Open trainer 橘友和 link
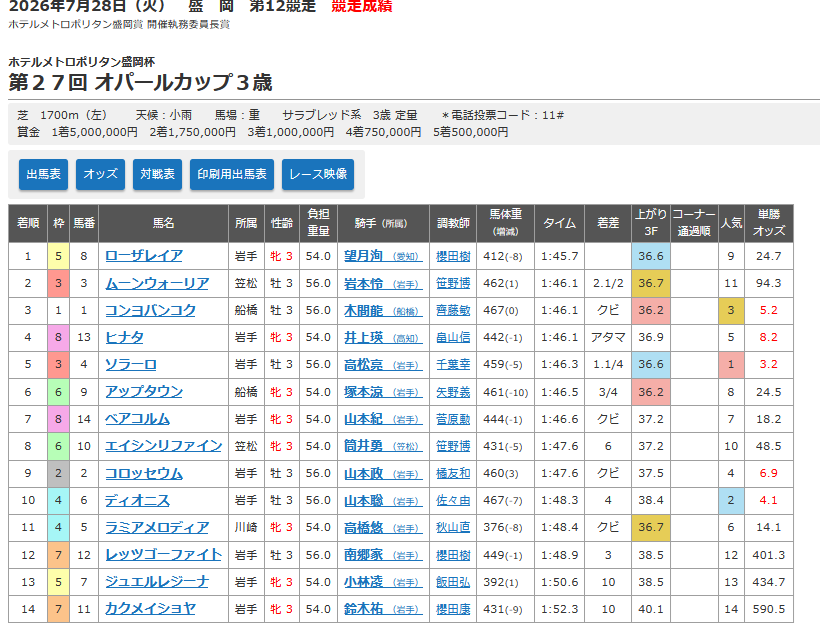This screenshot has height=627, width=820. [x=453, y=473]
